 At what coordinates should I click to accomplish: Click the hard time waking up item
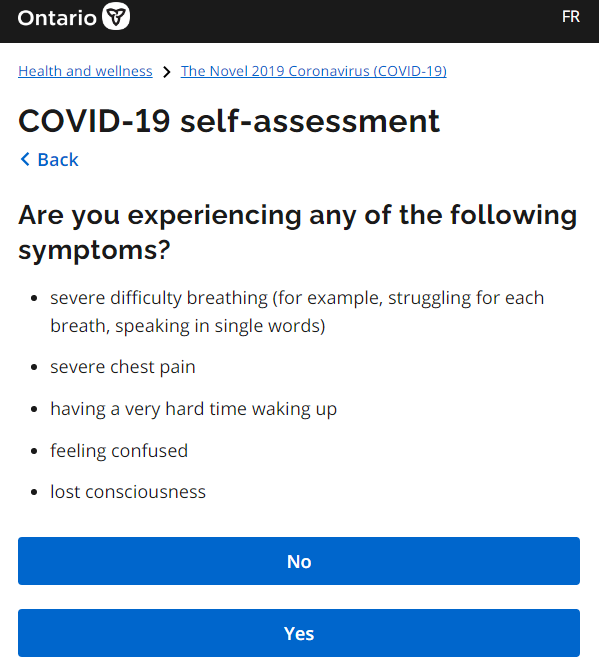click(194, 409)
